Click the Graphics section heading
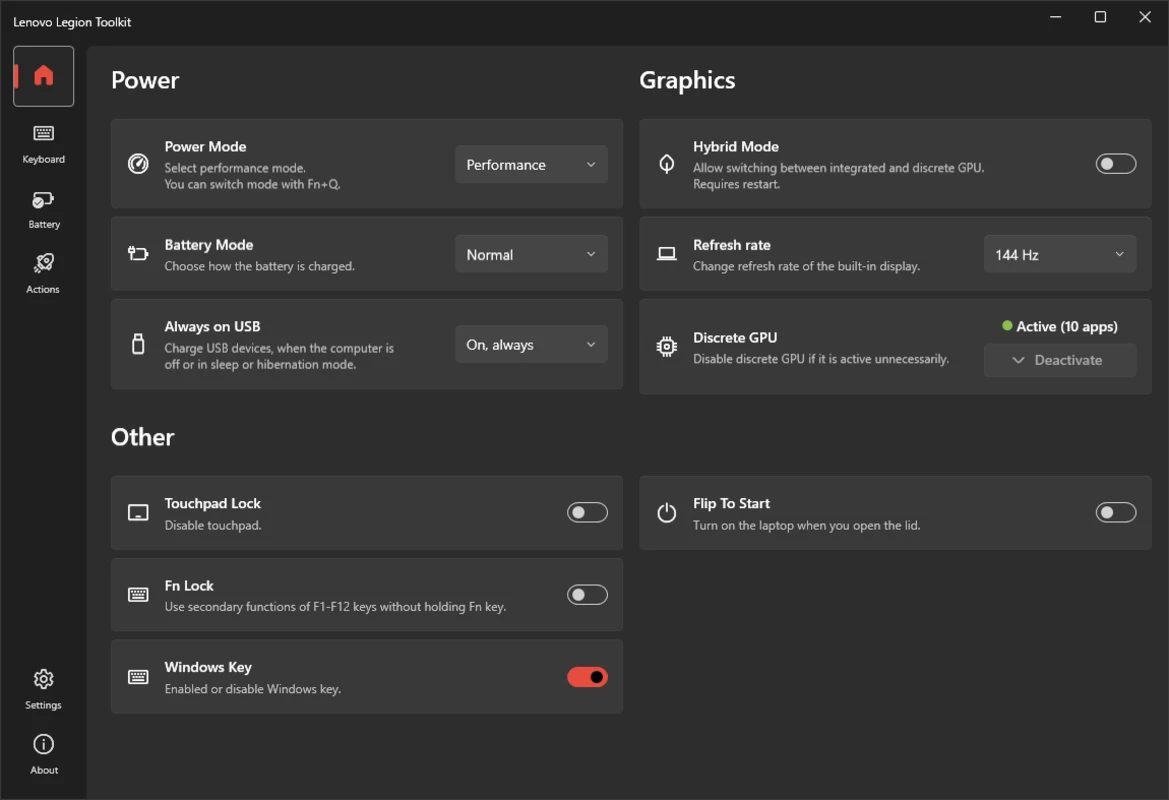The image size is (1169, 800). [687, 81]
